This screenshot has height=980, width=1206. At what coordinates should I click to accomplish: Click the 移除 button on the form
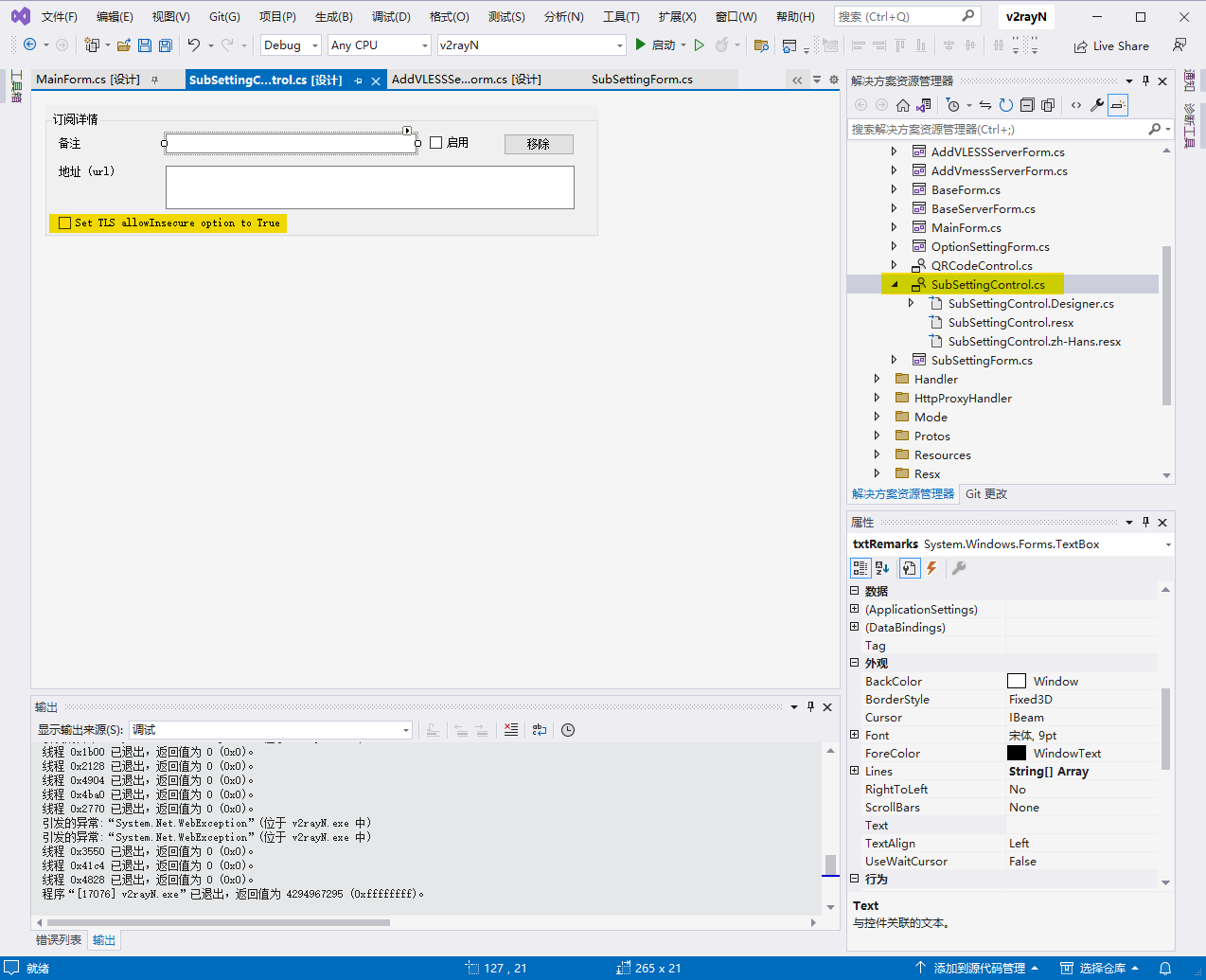tap(538, 144)
